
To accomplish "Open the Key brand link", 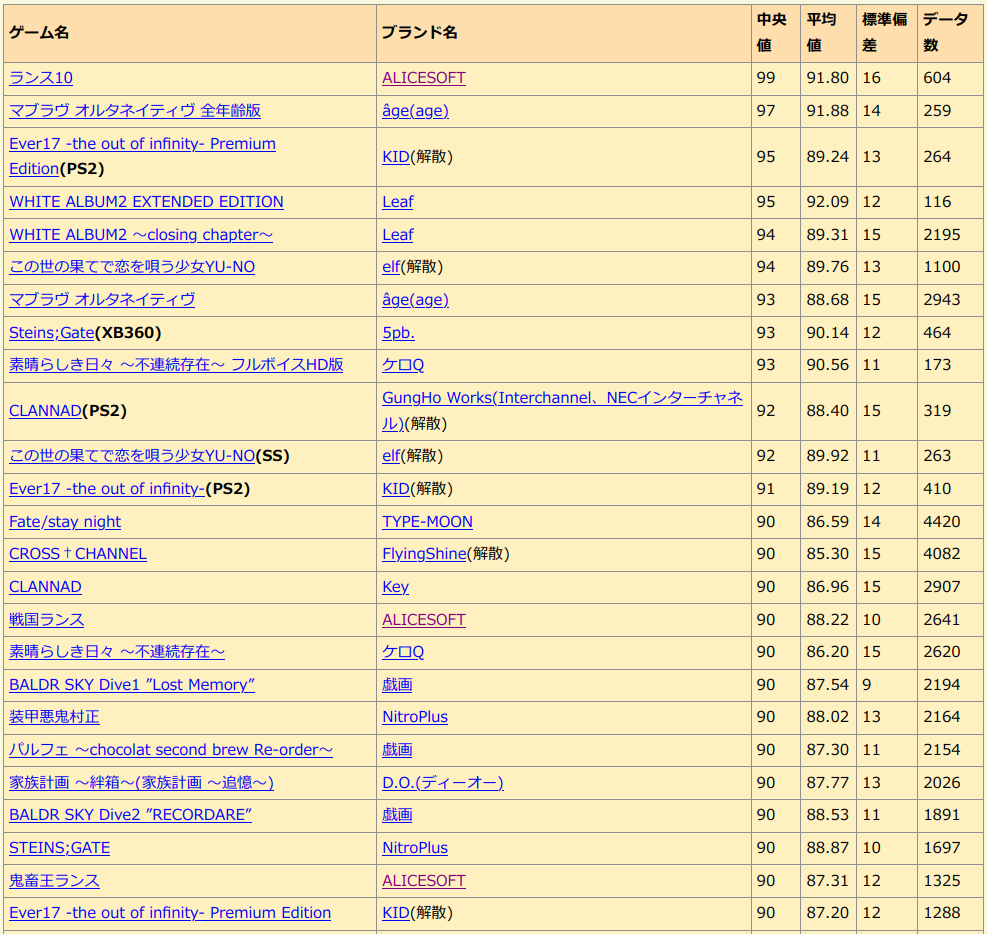I will pos(395,587).
